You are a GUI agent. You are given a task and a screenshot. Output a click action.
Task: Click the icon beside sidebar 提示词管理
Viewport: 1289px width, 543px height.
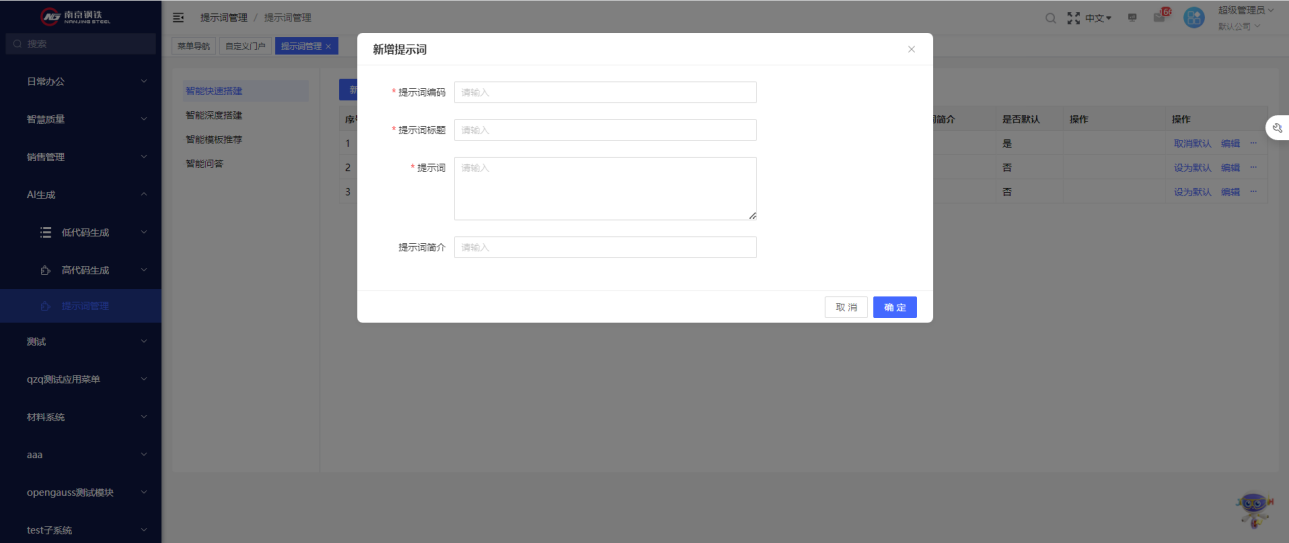click(x=45, y=306)
